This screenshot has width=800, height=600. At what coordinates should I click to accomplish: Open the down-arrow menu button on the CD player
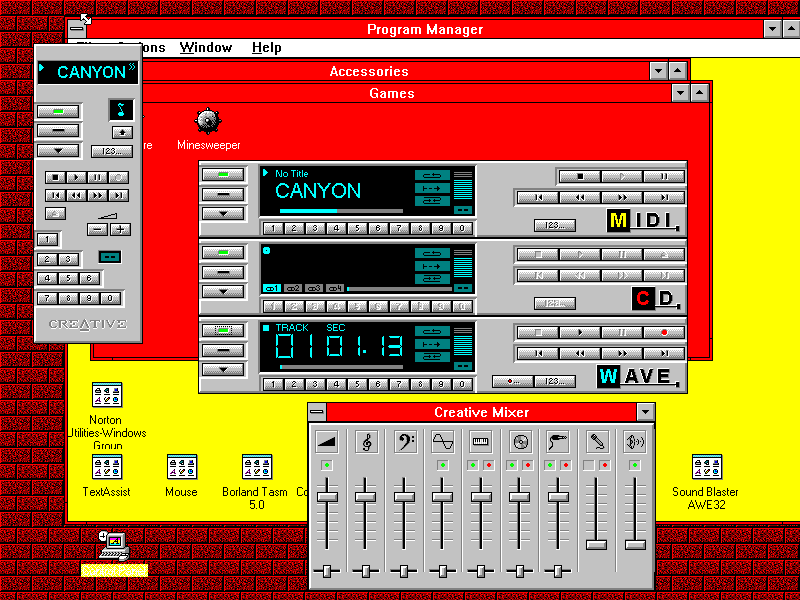[223, 291]
